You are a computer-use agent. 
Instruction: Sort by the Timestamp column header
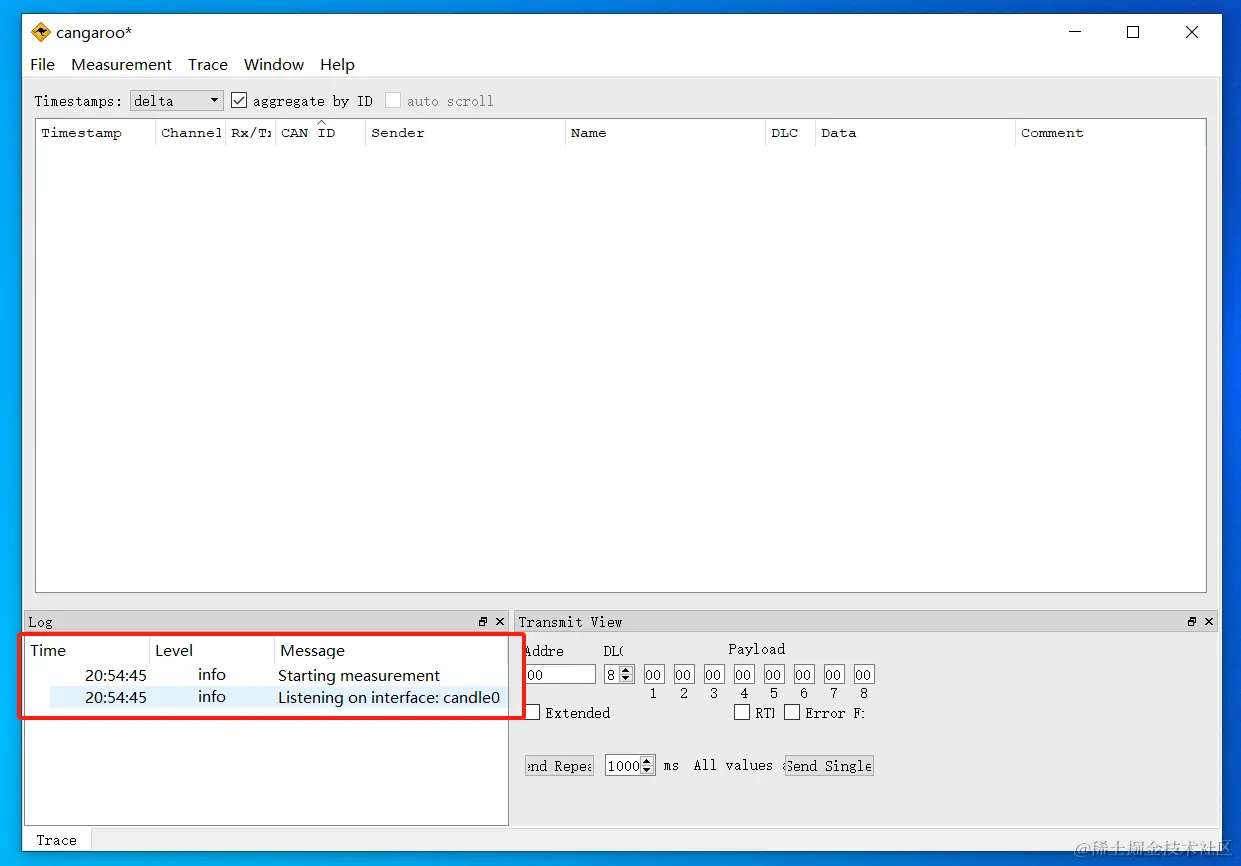coord(96,133)
